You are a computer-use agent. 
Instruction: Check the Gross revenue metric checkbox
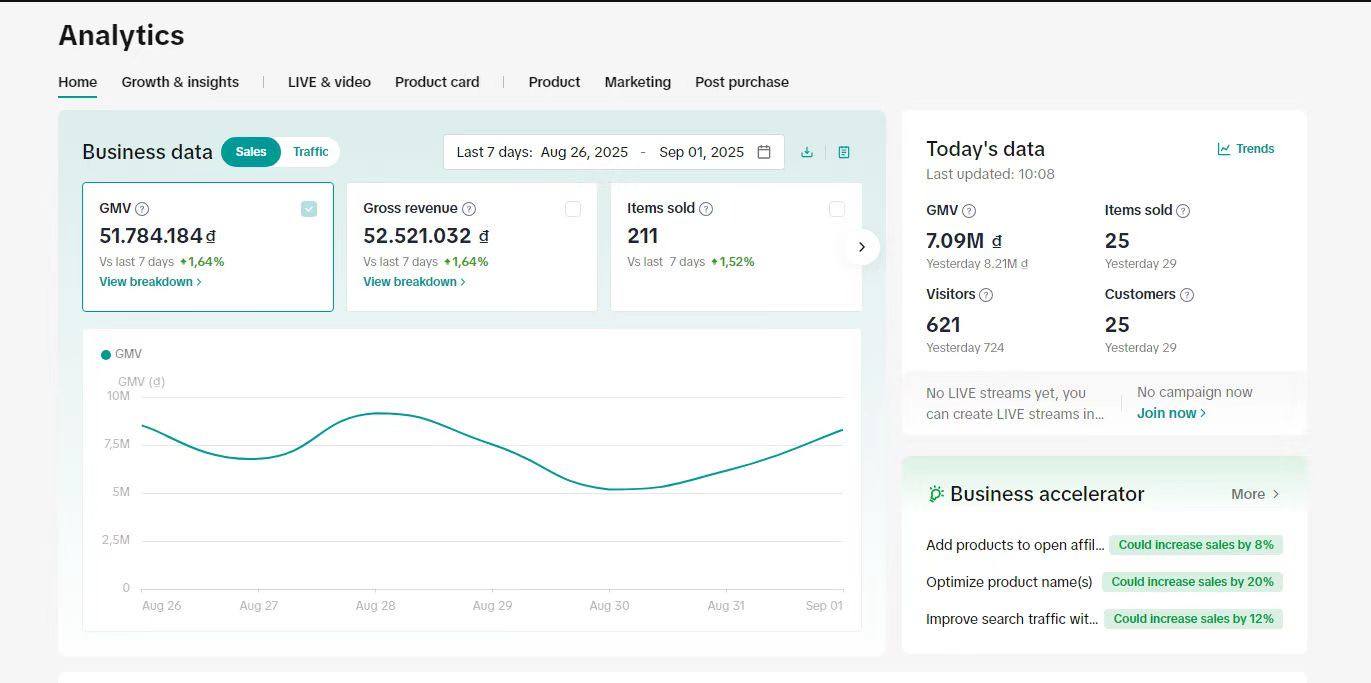tap(573, 209)
